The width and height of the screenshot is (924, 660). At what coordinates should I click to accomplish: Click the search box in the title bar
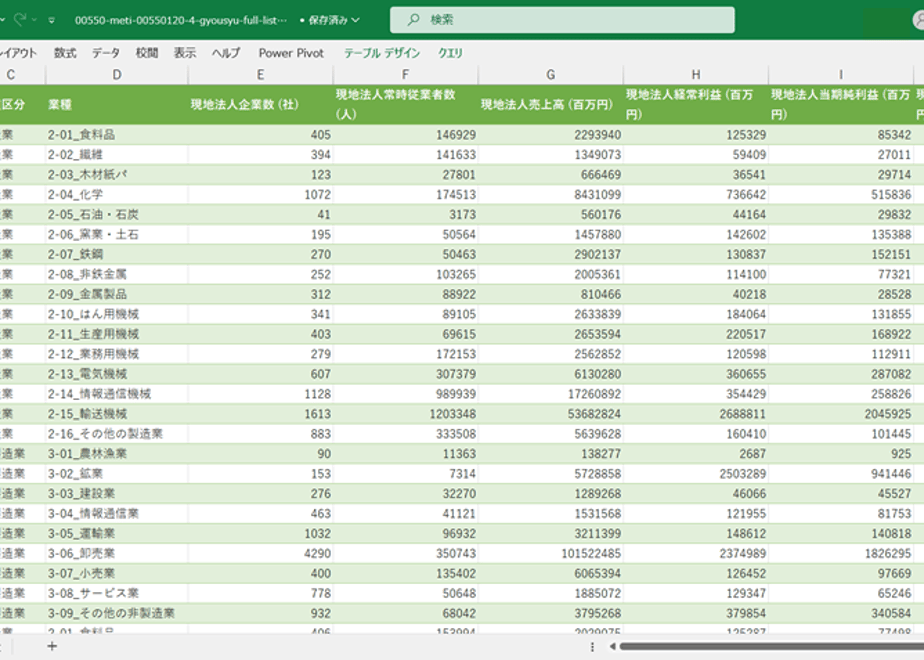click(x=562, y=19)
